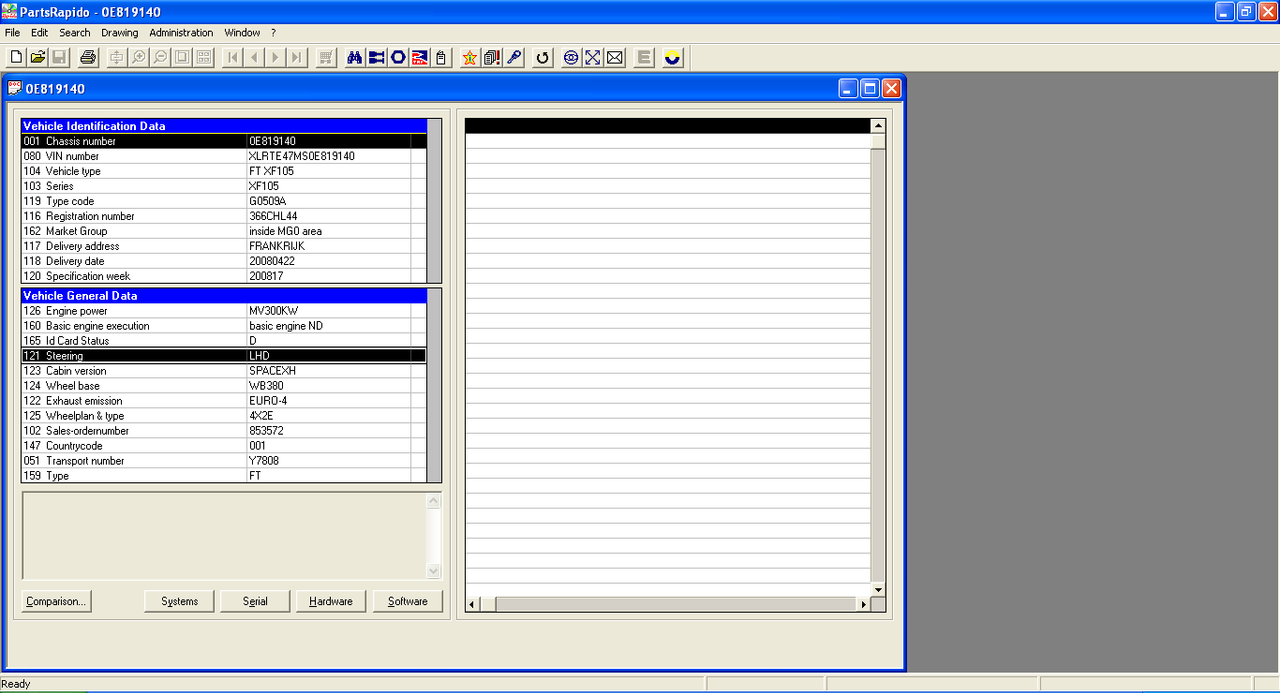
Task: Click right panel scroll up arrow
Action: 878,126
